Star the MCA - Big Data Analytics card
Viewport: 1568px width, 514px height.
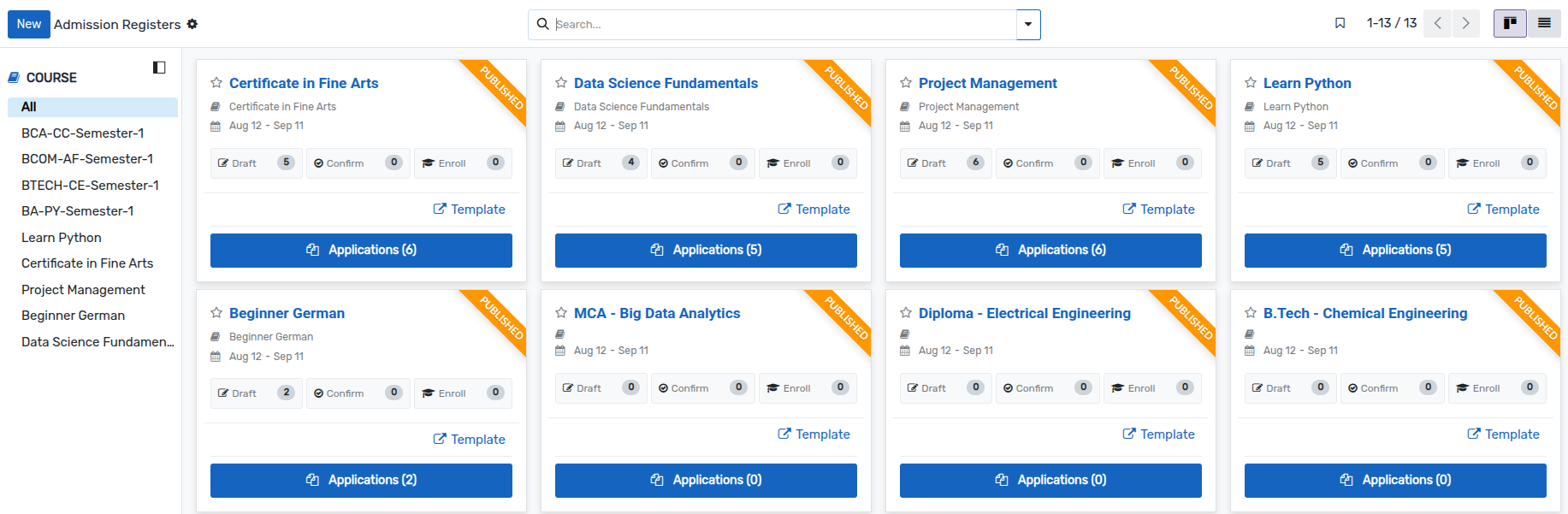(561, 313)
